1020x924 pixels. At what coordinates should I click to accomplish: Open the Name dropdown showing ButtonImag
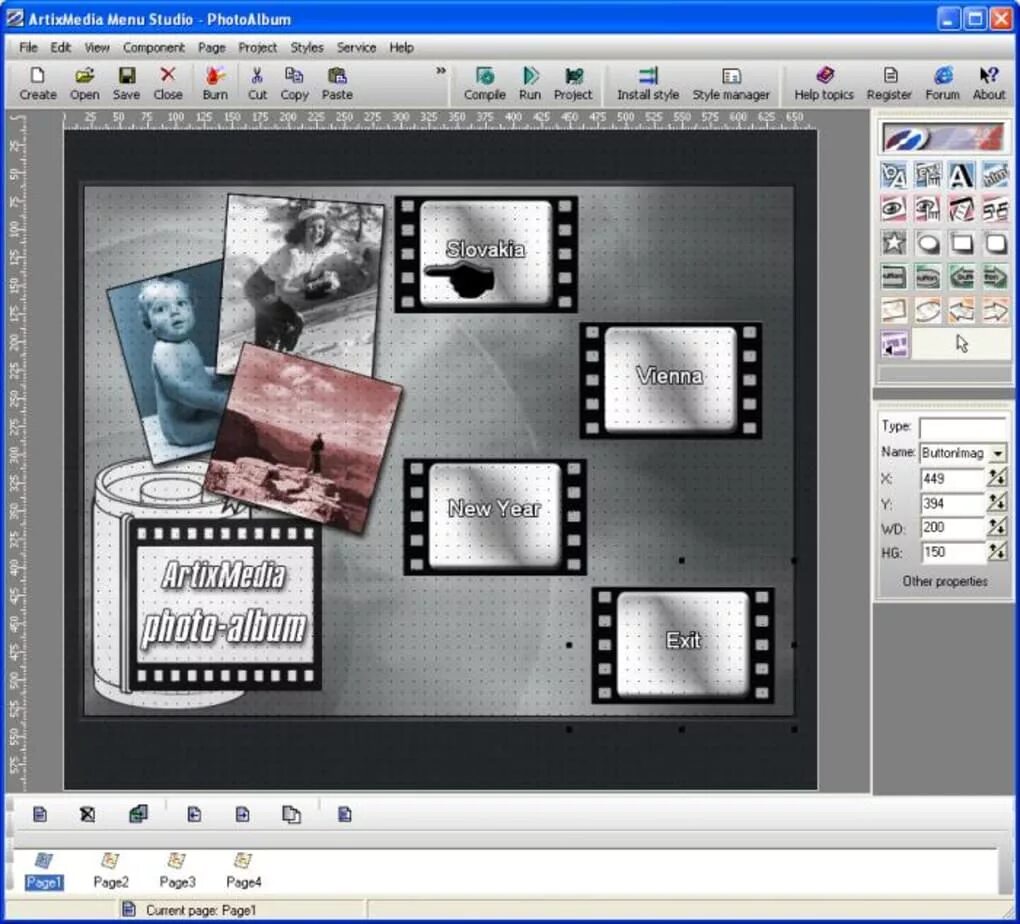coord(998,453)
